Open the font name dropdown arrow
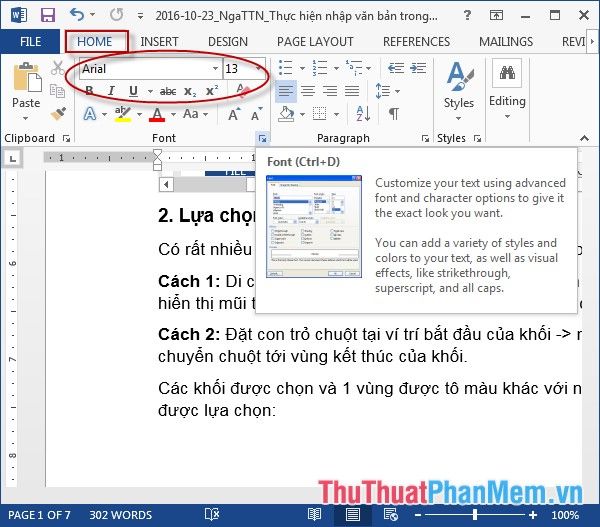The image size is (600, 527). (215, 69)
